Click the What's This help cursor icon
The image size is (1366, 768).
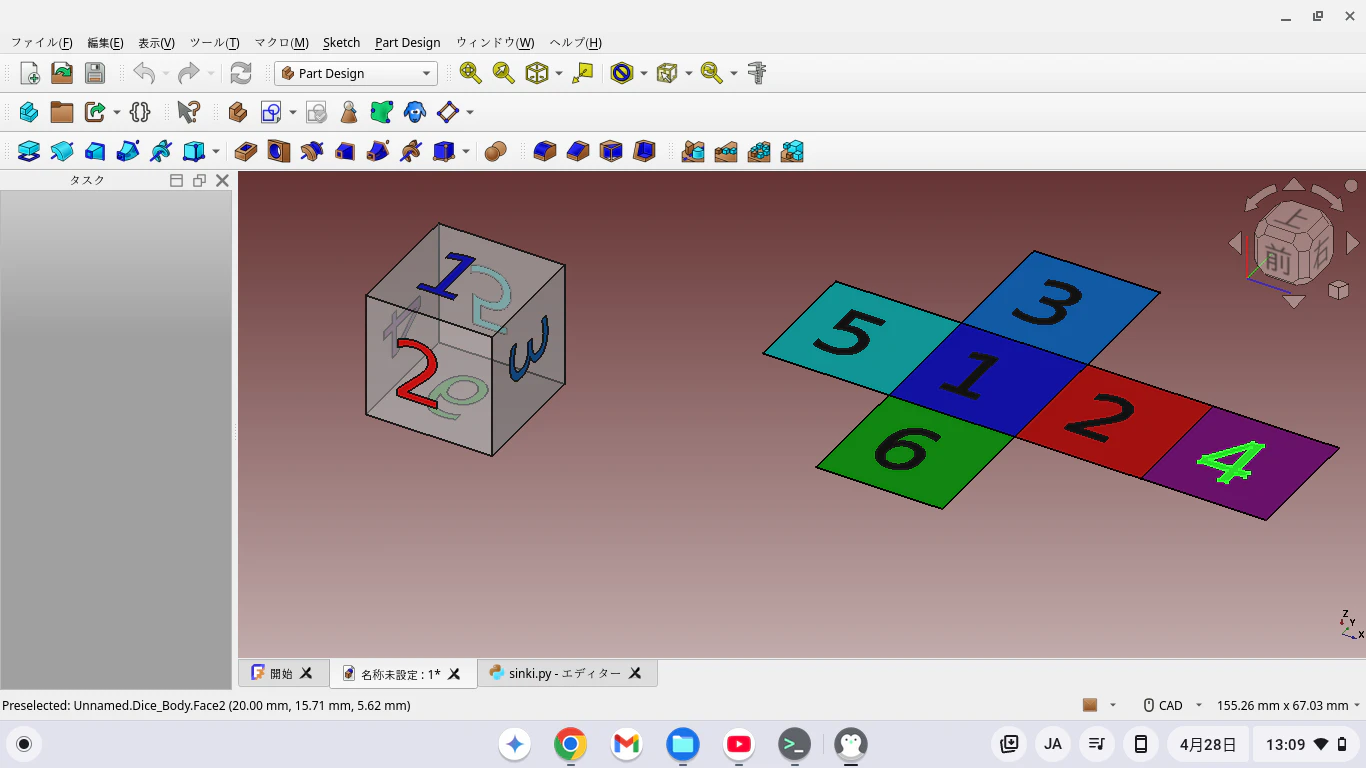(188, 112)
